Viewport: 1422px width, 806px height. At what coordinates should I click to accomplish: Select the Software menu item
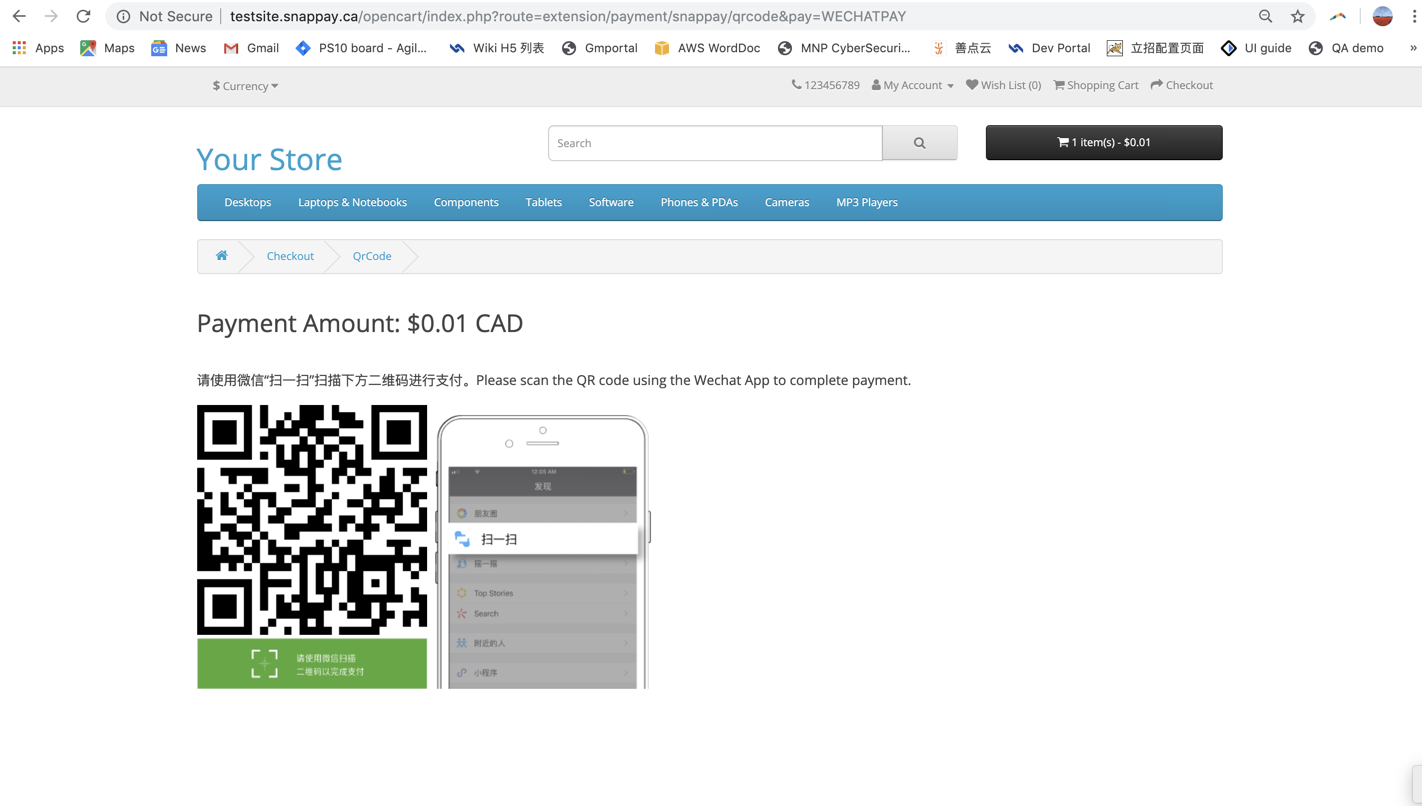click(x=611, y=202)
